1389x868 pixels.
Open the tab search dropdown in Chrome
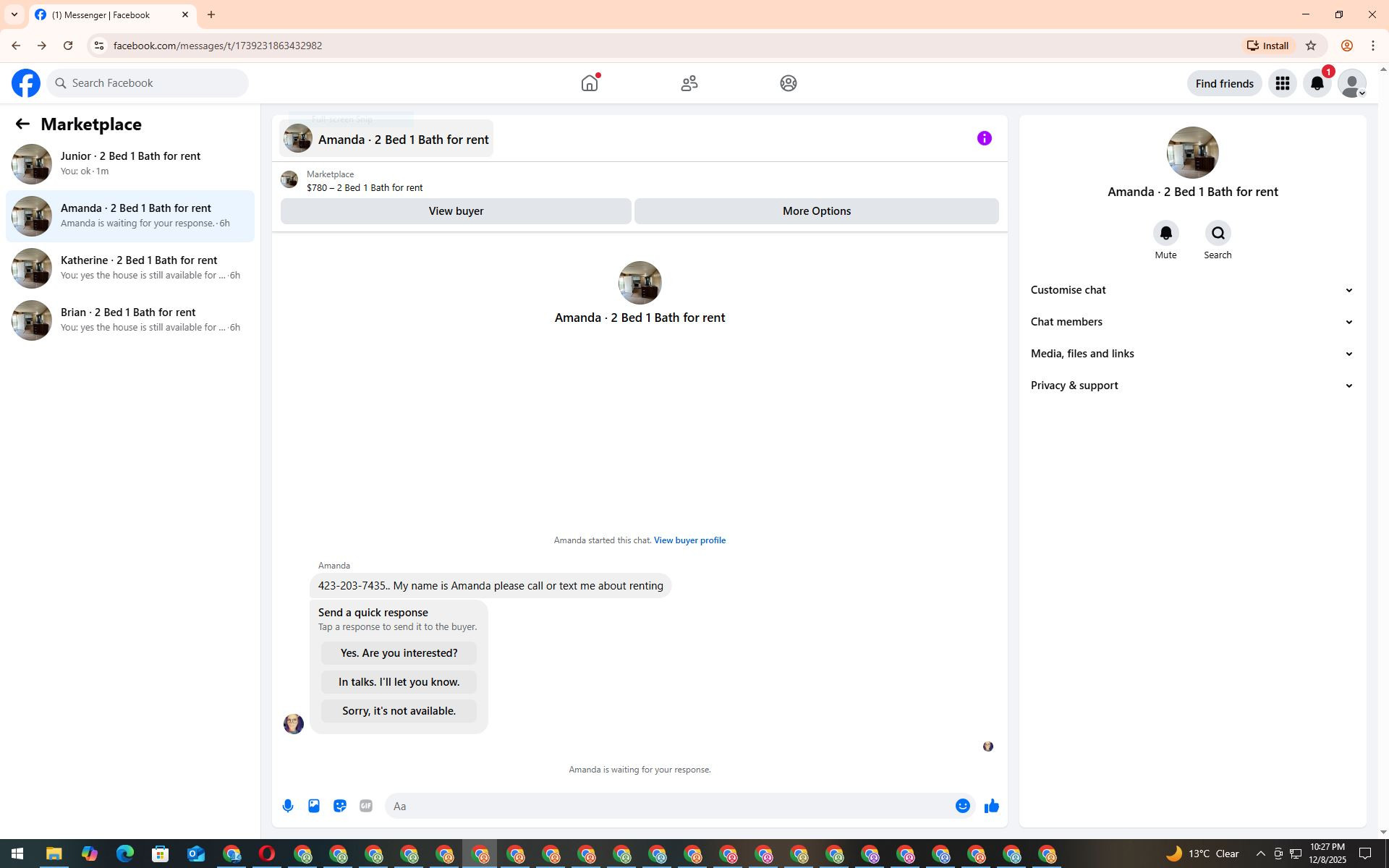[x=14, y=14]
